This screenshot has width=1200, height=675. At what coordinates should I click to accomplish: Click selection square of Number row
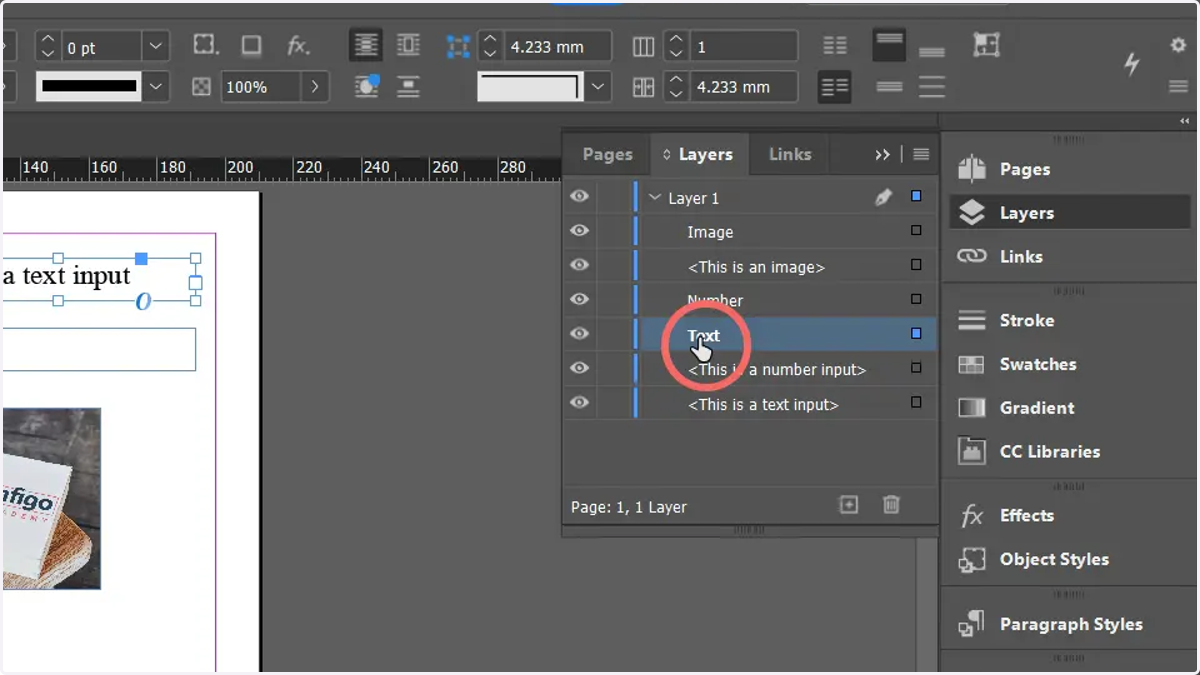click(x=916, y=299)
